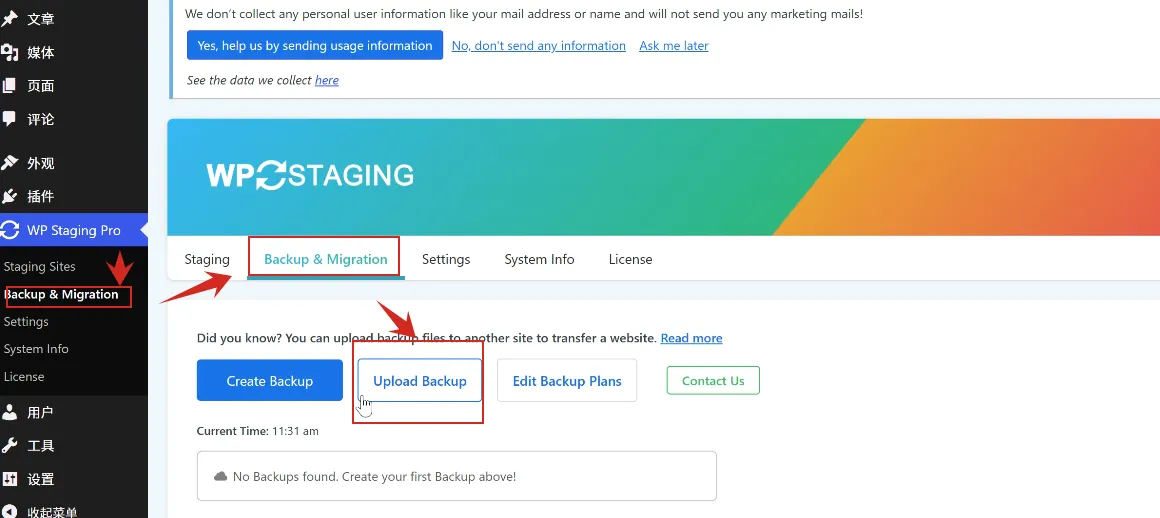The image size is (1160, 518).
Task: Click the Upload Backup button
Action: pyautogui.click(x=419, y=380)
